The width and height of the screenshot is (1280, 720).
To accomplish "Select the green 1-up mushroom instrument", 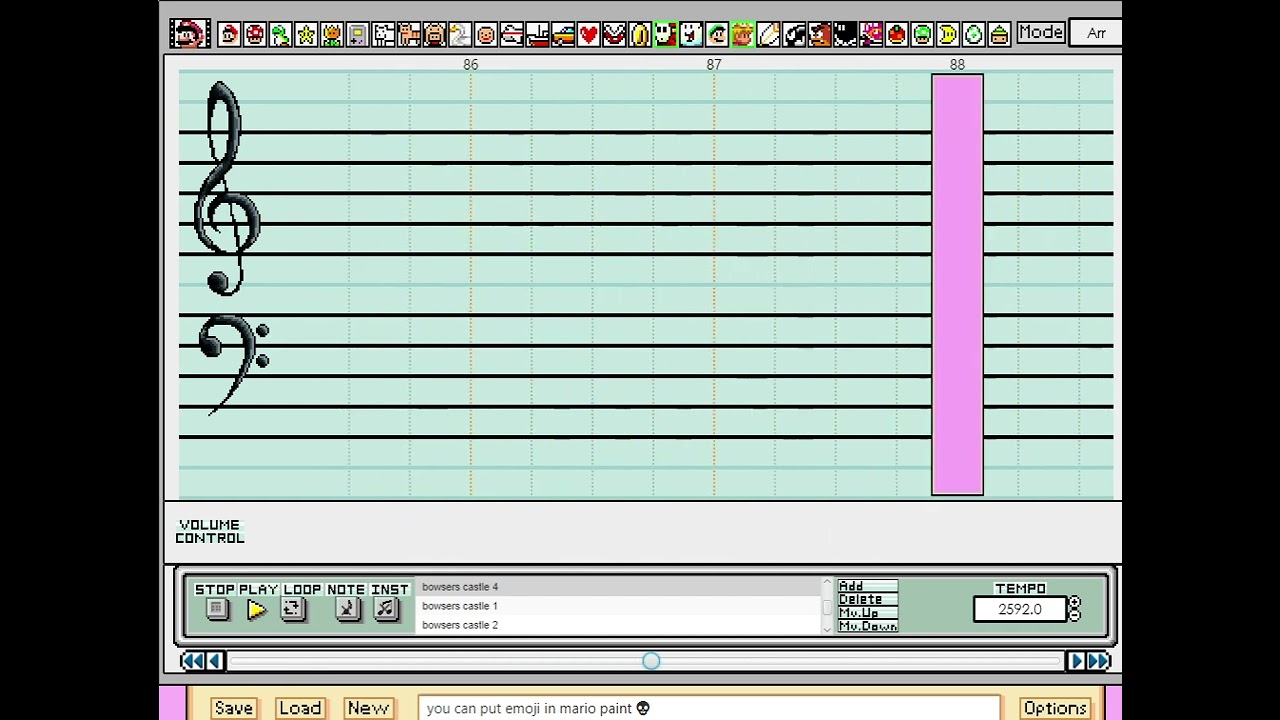I will tap(922, 35).
